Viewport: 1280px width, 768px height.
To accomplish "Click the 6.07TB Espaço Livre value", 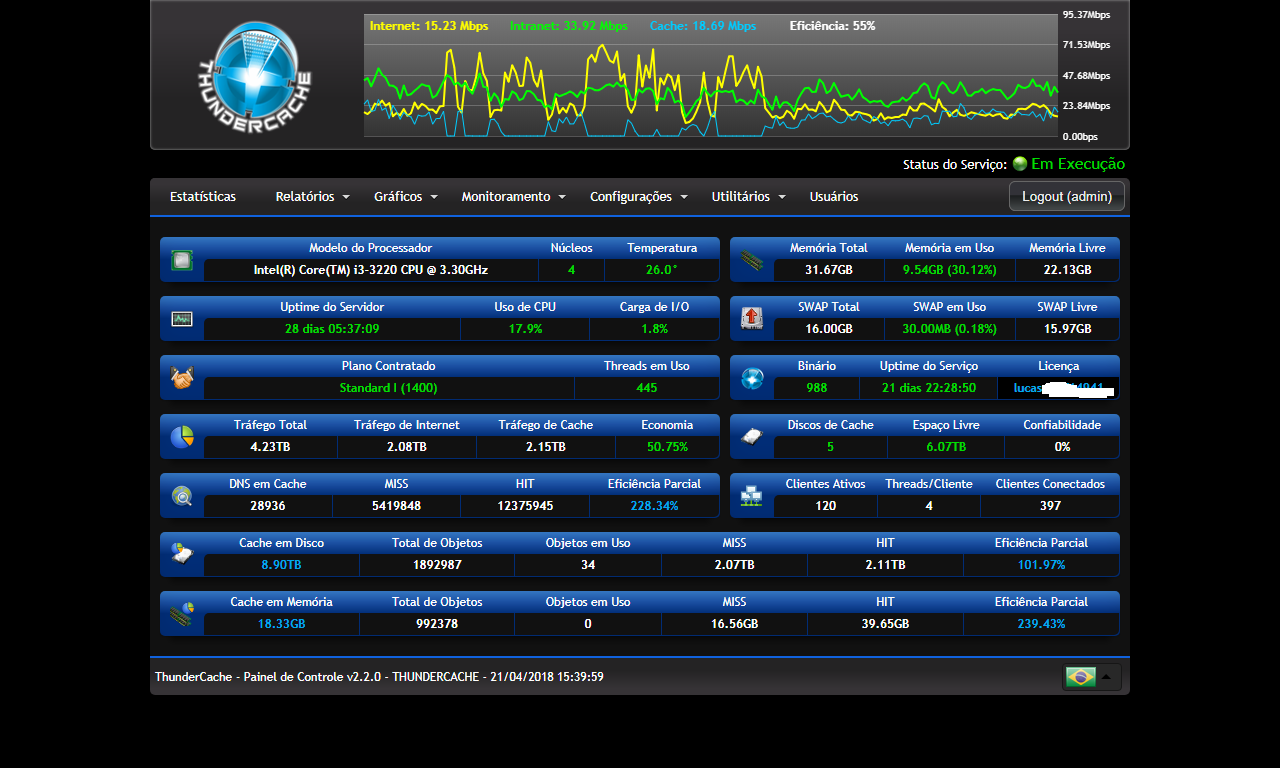I will (946, 447).
